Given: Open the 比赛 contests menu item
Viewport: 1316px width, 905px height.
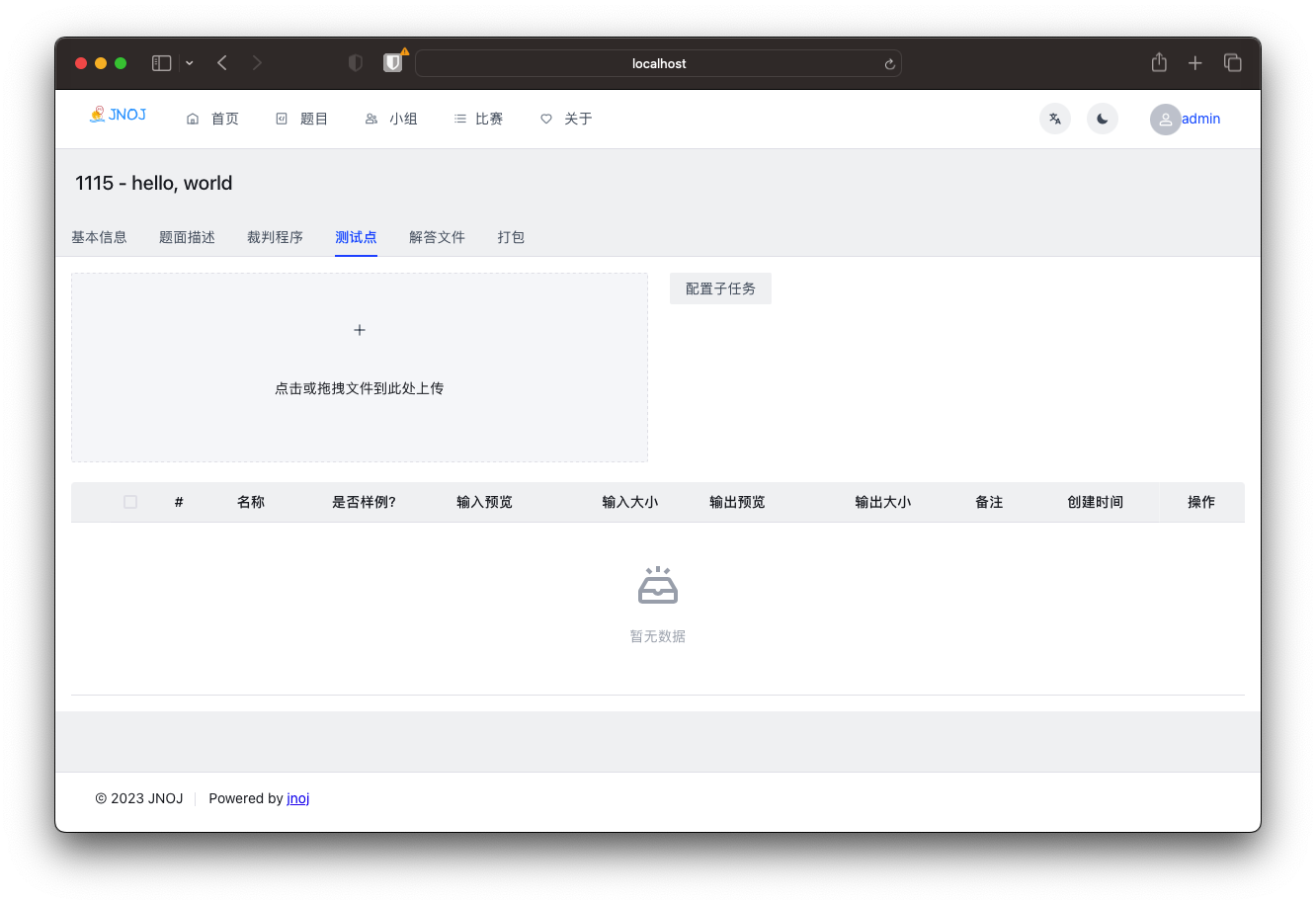Looking at the screenshot, I should [x=478, y=119].
